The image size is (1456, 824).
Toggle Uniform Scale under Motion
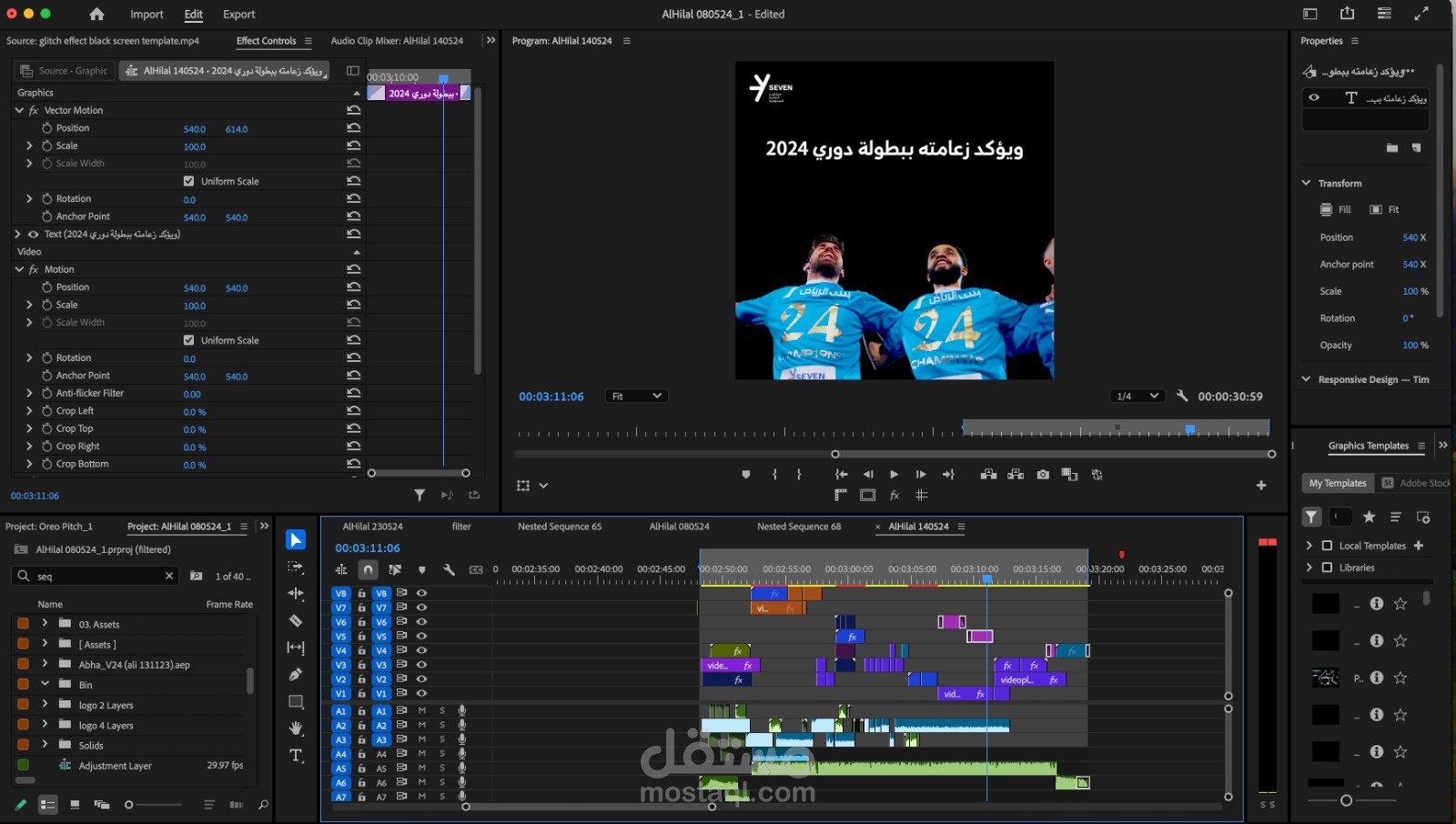tap(189, 340)
